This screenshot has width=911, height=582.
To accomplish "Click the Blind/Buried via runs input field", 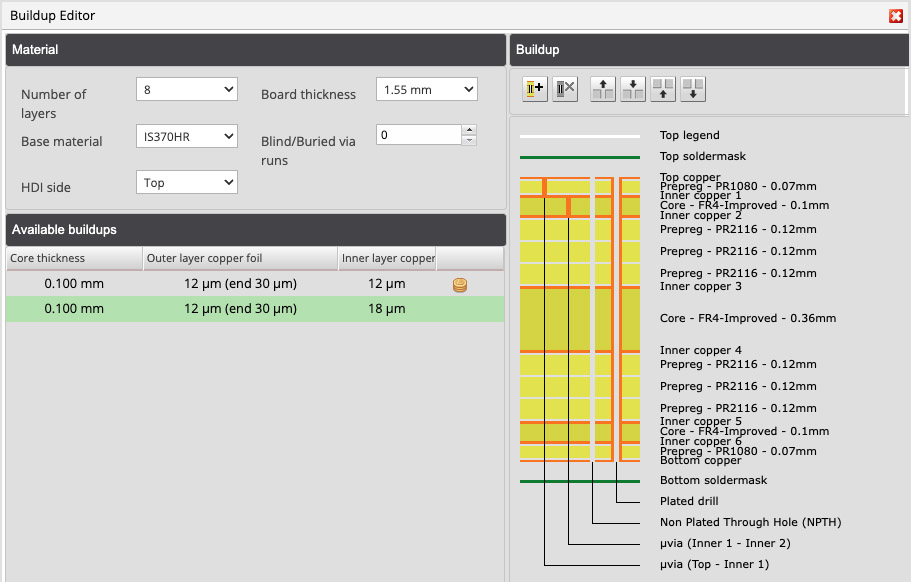I will (x=418, y=135).
